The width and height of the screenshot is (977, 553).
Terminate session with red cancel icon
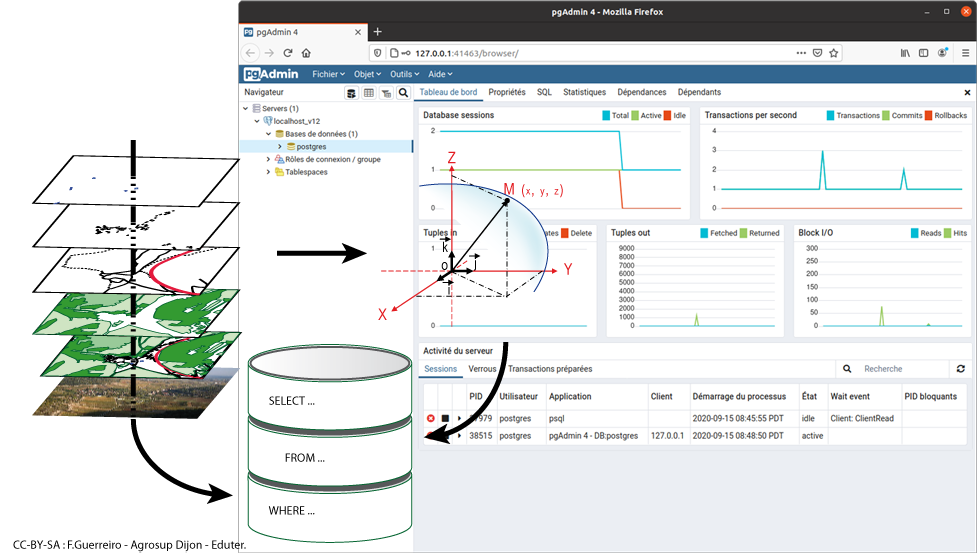click(x=431, y=418)
